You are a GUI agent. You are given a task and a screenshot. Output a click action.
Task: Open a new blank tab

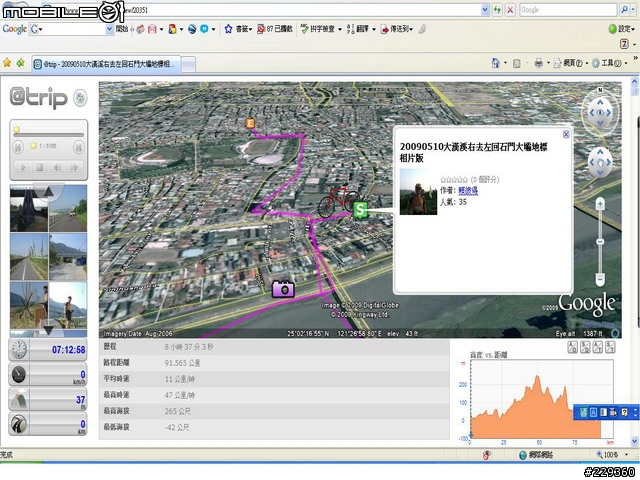[x=188, y=64]
